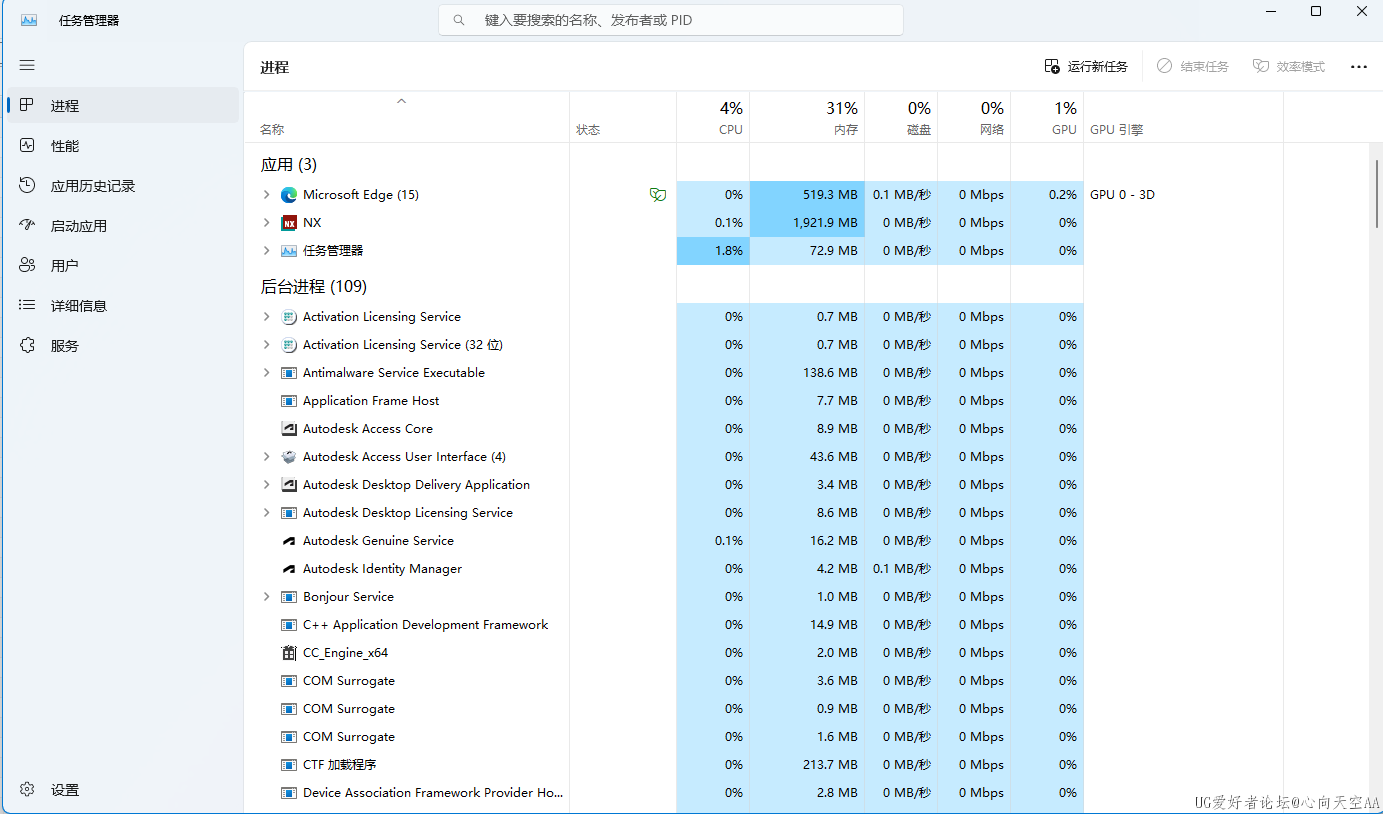Open the more options ellipsis menu
This screenshot has height=814, width=1383.
1358,67
